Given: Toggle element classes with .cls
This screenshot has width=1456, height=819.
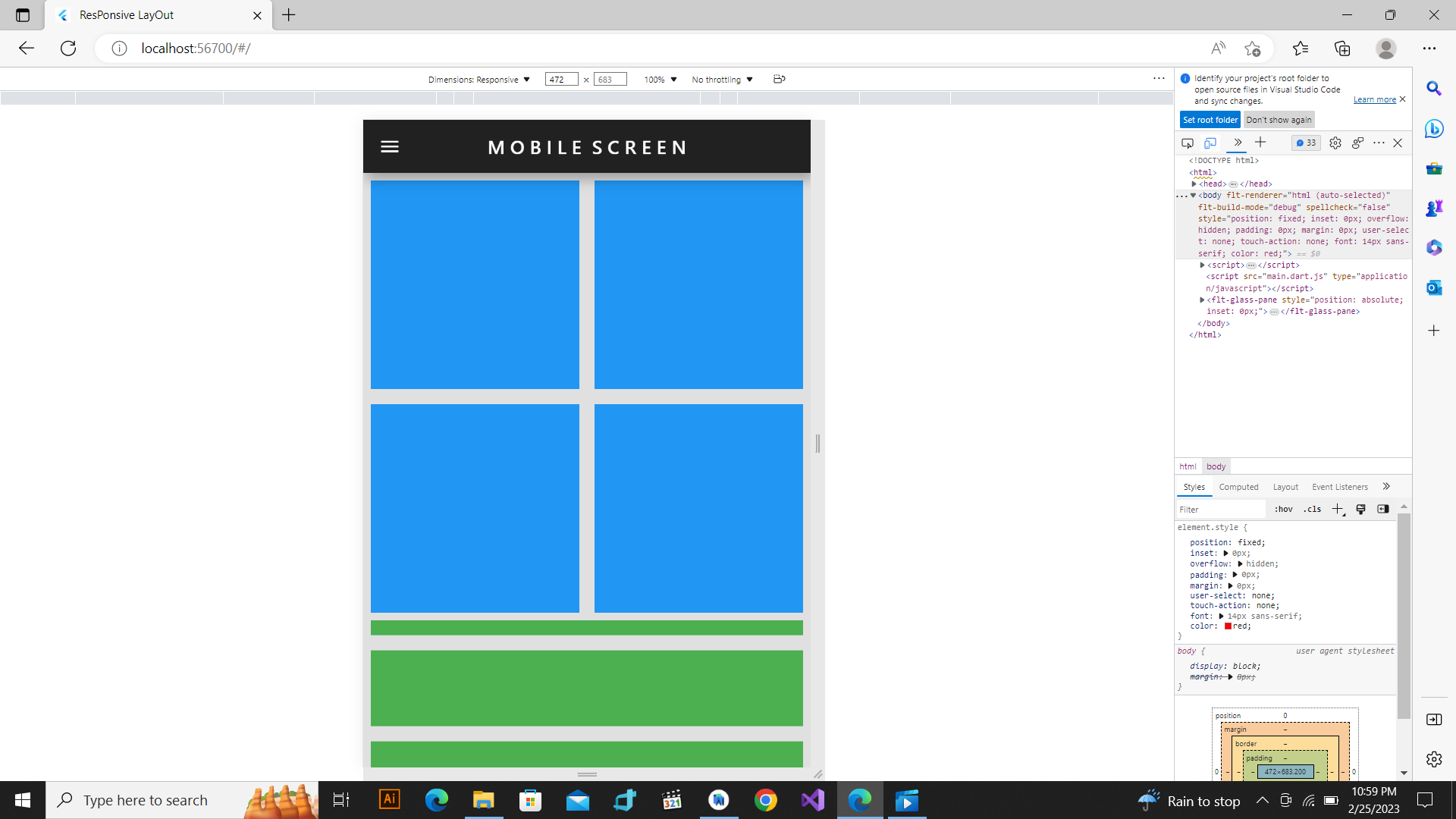Looking at the screenshot, I should 1311,509.
